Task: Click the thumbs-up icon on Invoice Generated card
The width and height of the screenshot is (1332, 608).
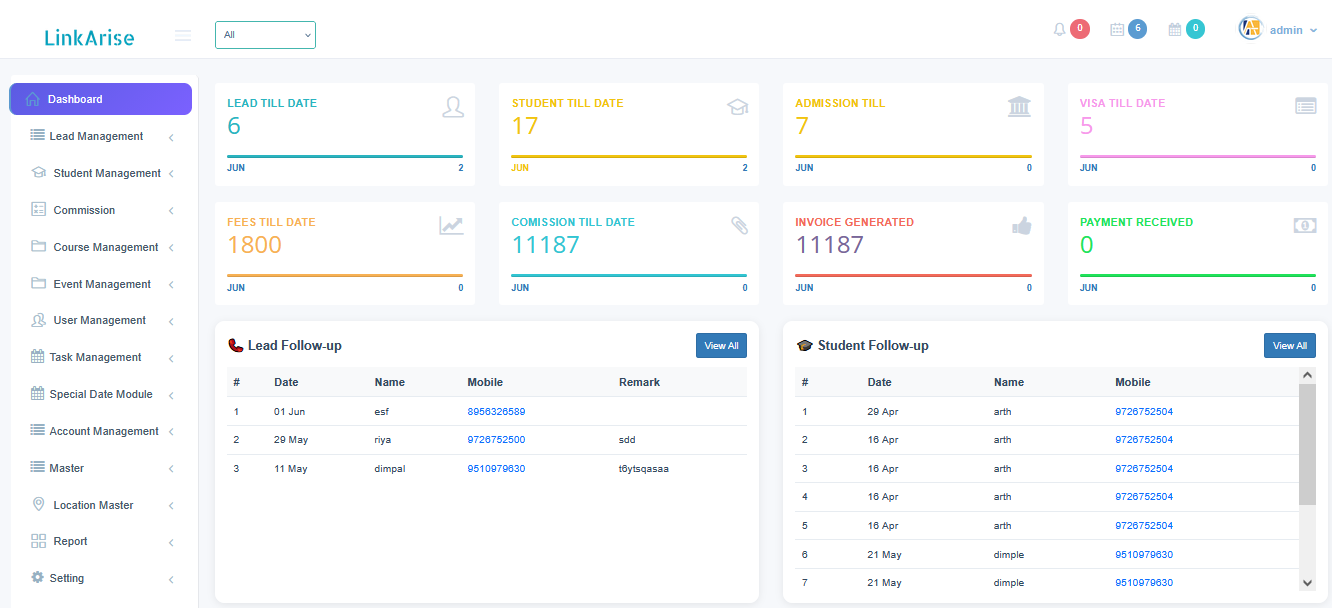Action: 1021,226
